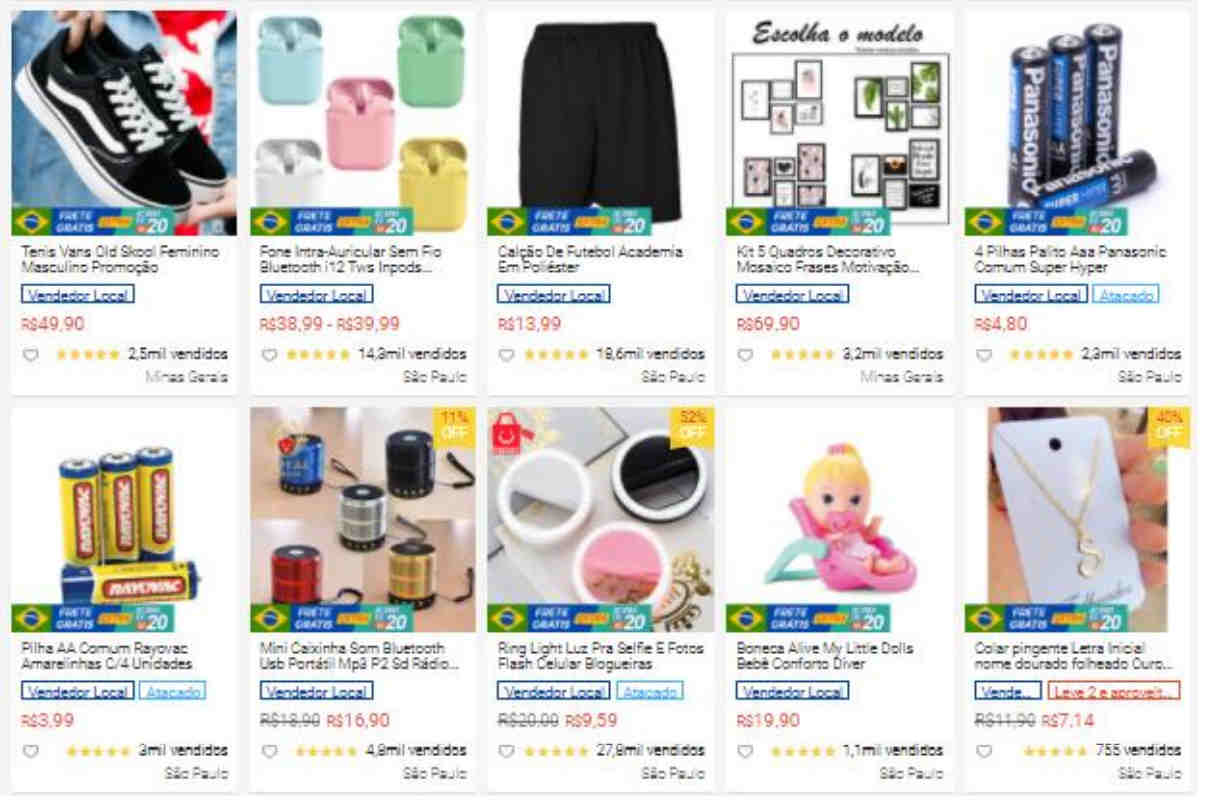
Task: Favorite the 4 Pilhas Palito Panasonic heart
Action: click(983, 354)
